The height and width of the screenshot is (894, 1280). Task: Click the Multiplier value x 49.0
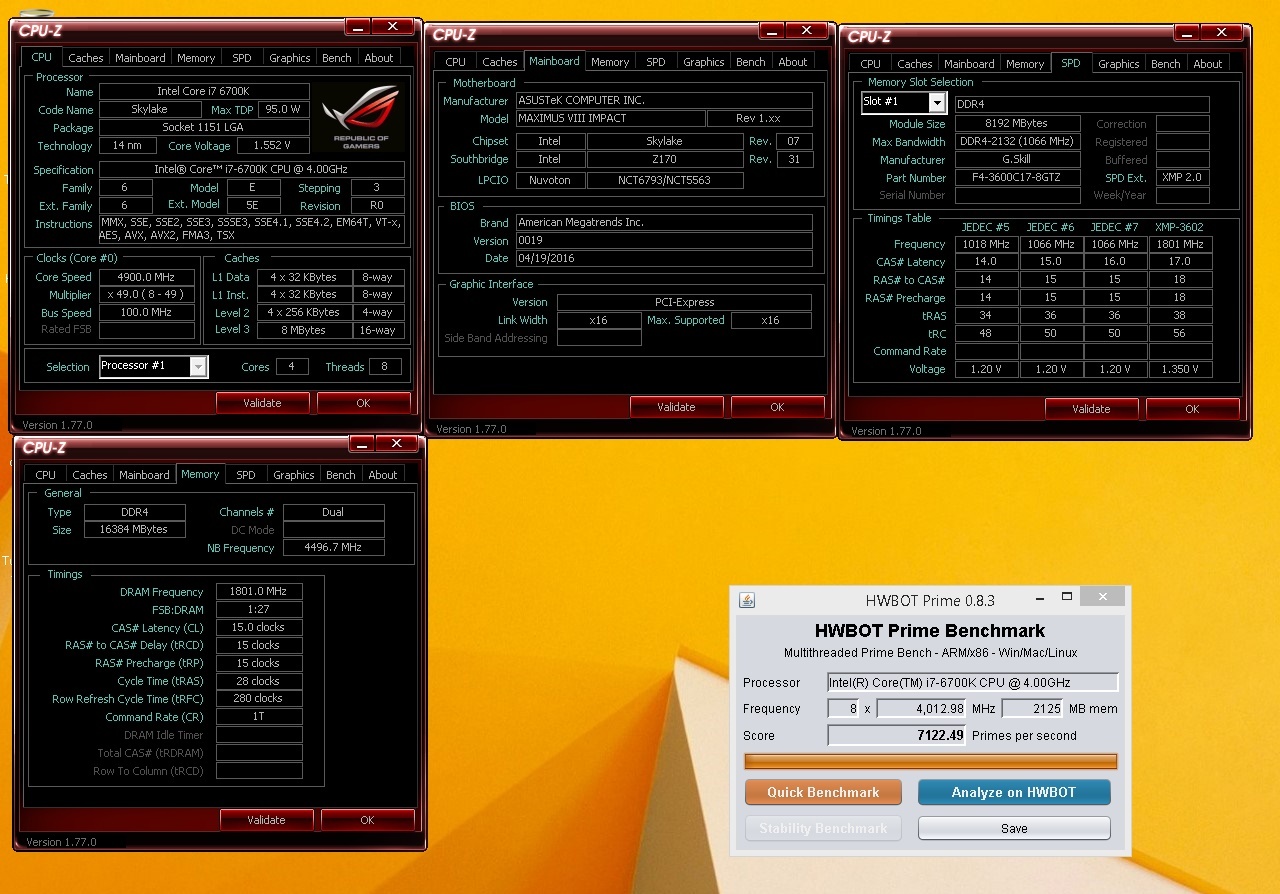pos(147,295)
